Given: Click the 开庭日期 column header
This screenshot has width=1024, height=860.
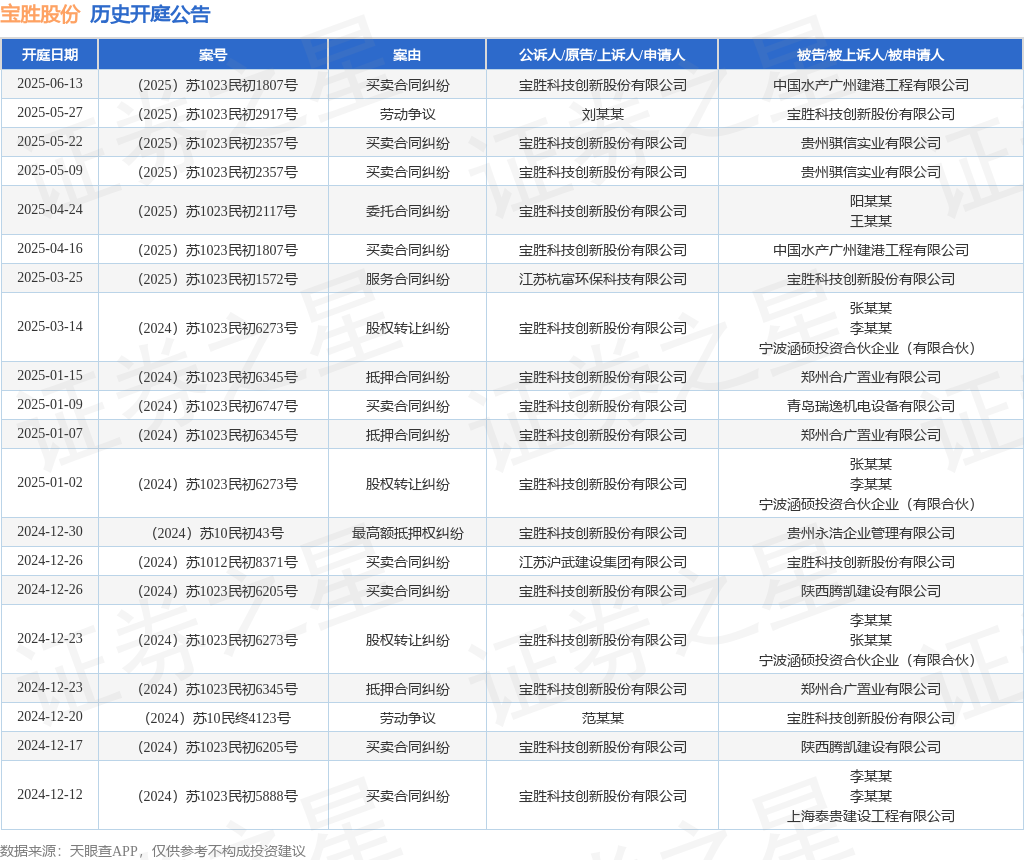Looking at the screenshot, I should pos(50,55).
